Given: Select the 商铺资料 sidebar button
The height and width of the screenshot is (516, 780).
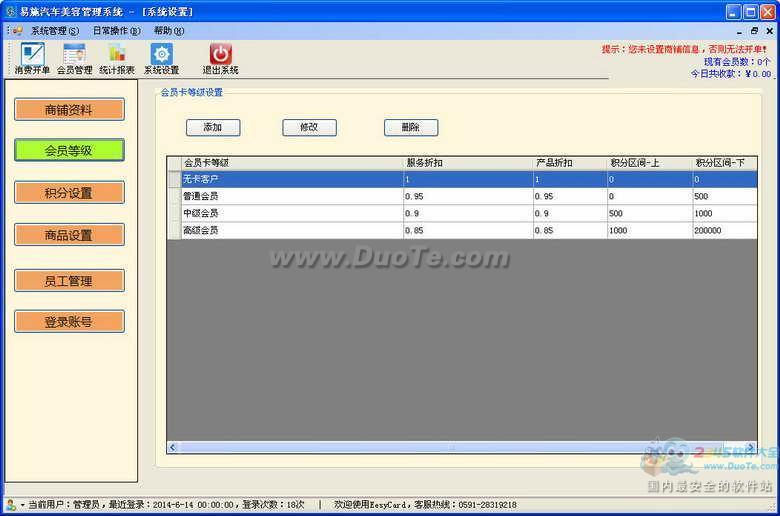Looking at the screenshot, I should tap(69, 109).
